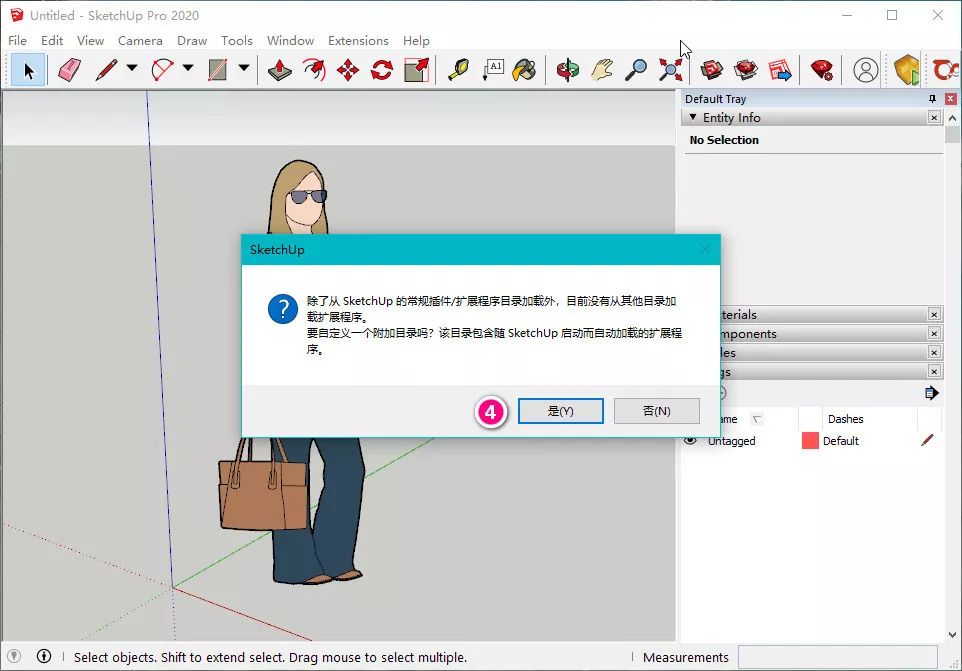Click the Dashes column header

[x=845, y=419]
